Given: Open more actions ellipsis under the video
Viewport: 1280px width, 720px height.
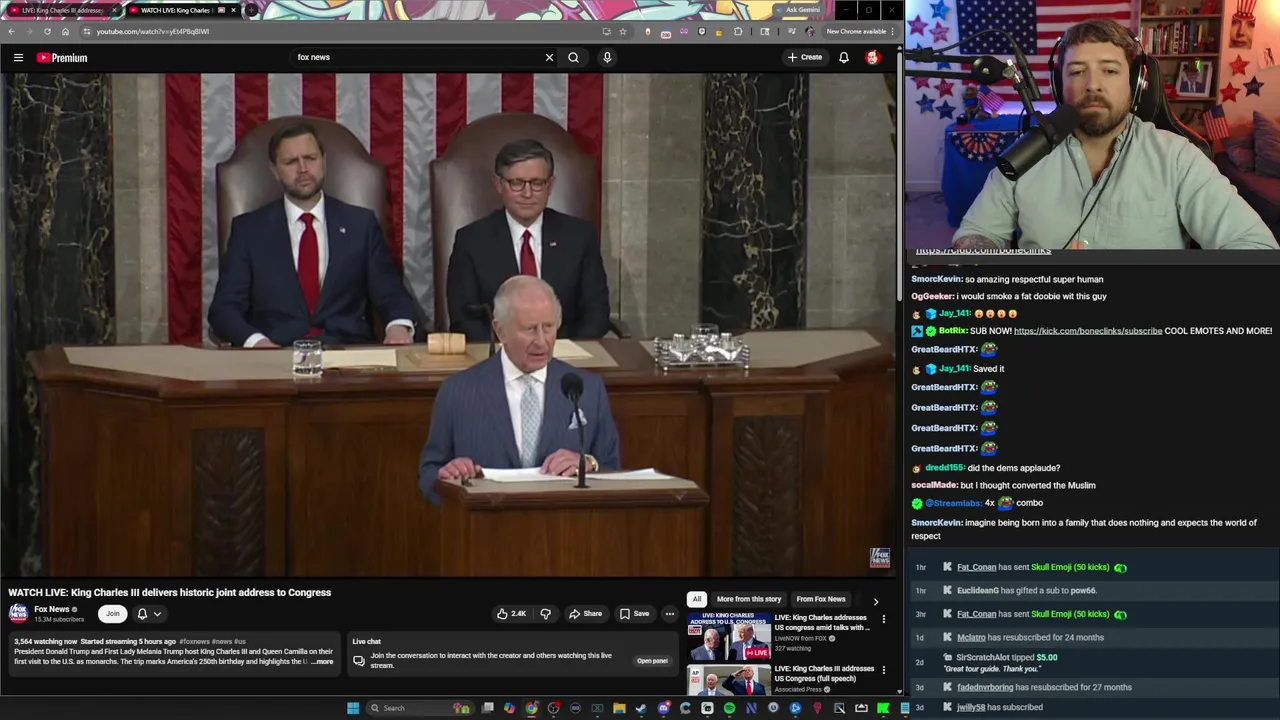Looking at the screenshot, I should click(x=670, y=614).
